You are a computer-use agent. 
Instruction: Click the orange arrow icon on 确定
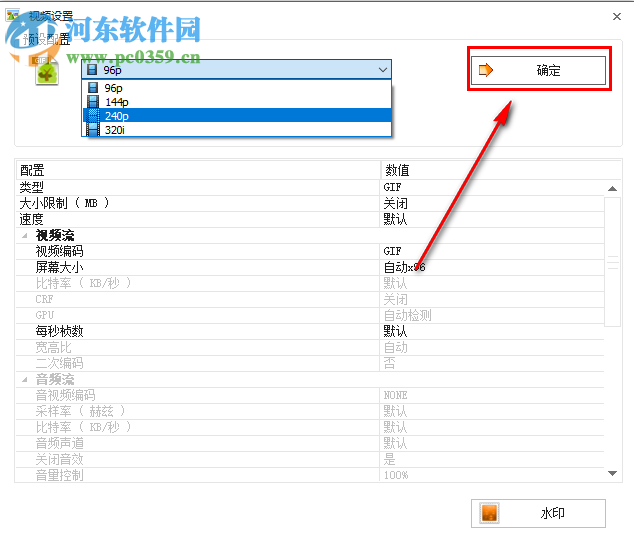pos(486,70)
